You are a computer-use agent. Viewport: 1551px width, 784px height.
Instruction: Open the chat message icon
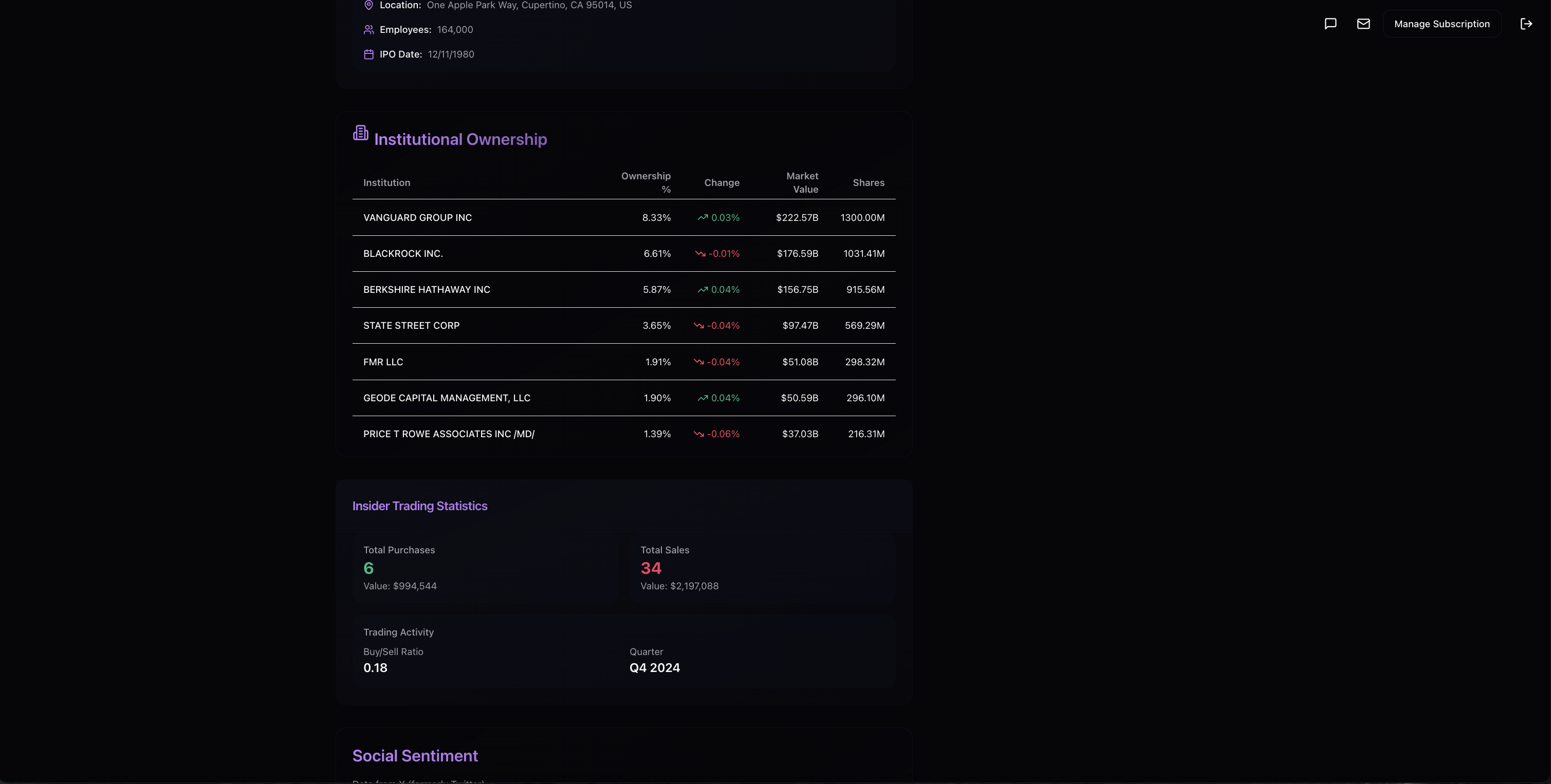[x=1330, y=24]
